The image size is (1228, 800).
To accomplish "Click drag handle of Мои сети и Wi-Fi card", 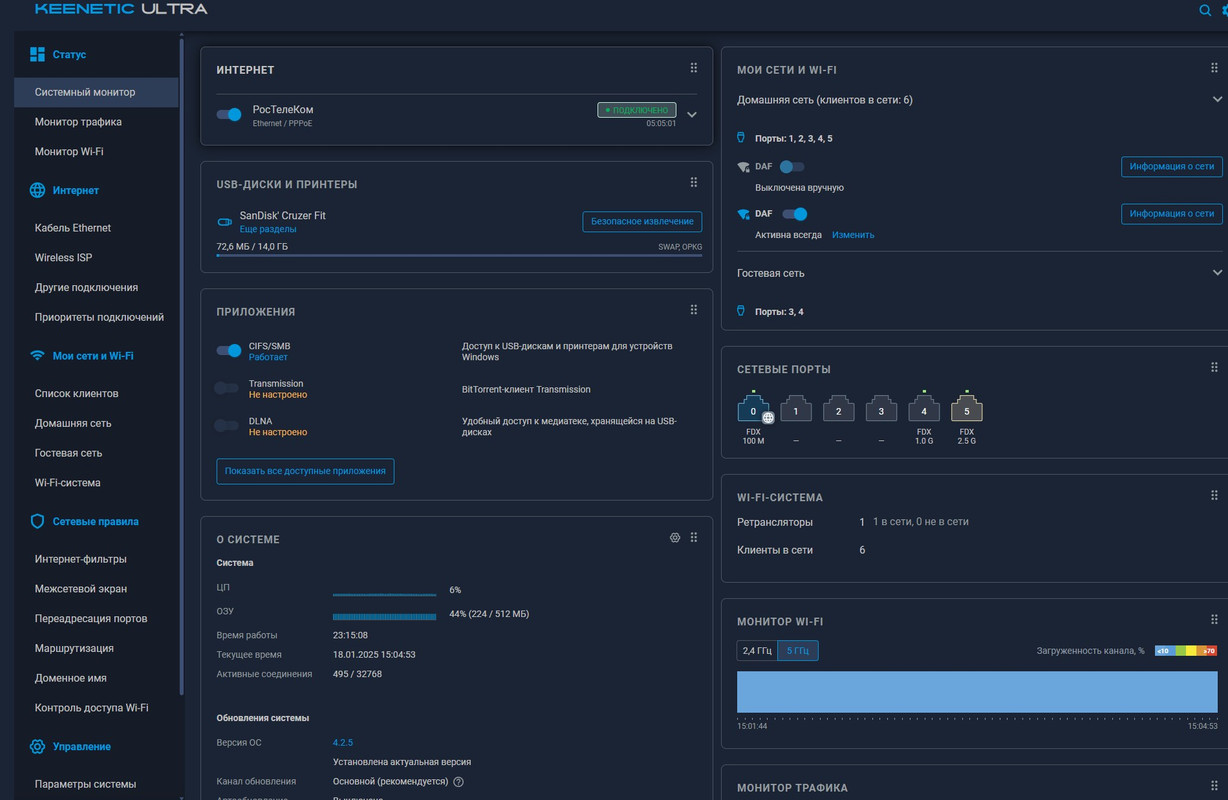I will coord(1215,68).
